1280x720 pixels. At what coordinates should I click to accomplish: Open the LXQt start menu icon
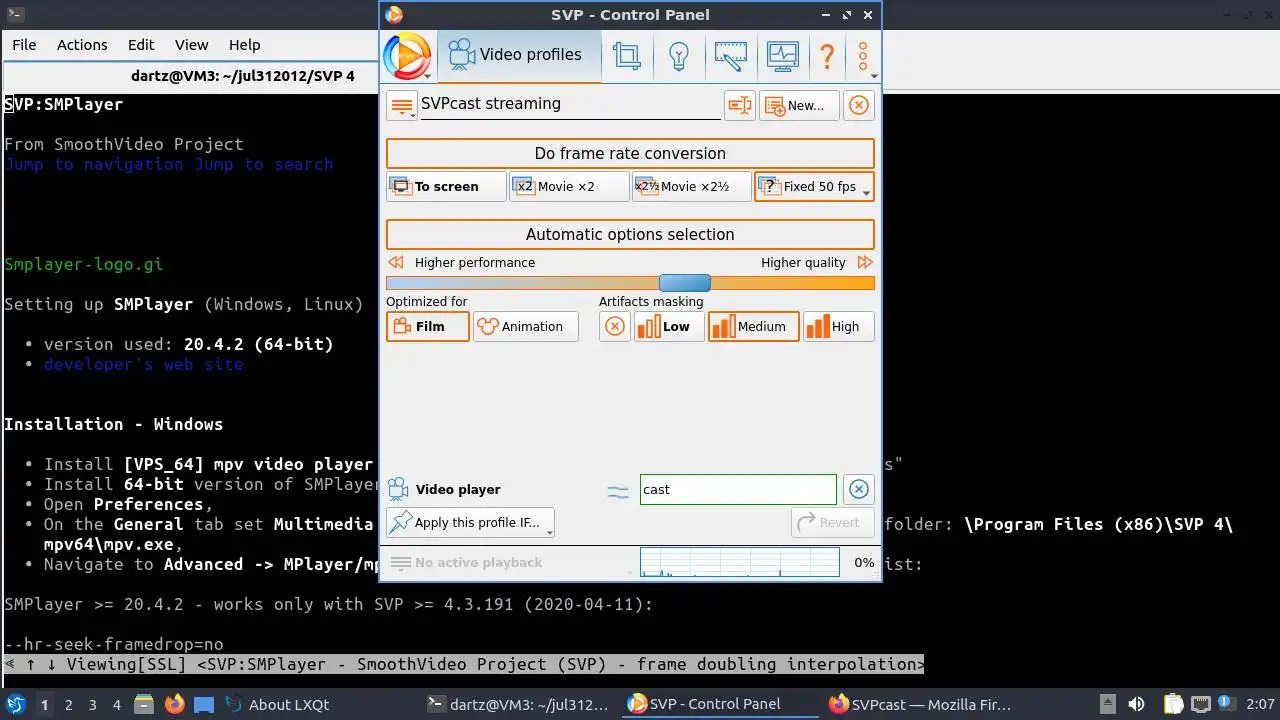15,704
